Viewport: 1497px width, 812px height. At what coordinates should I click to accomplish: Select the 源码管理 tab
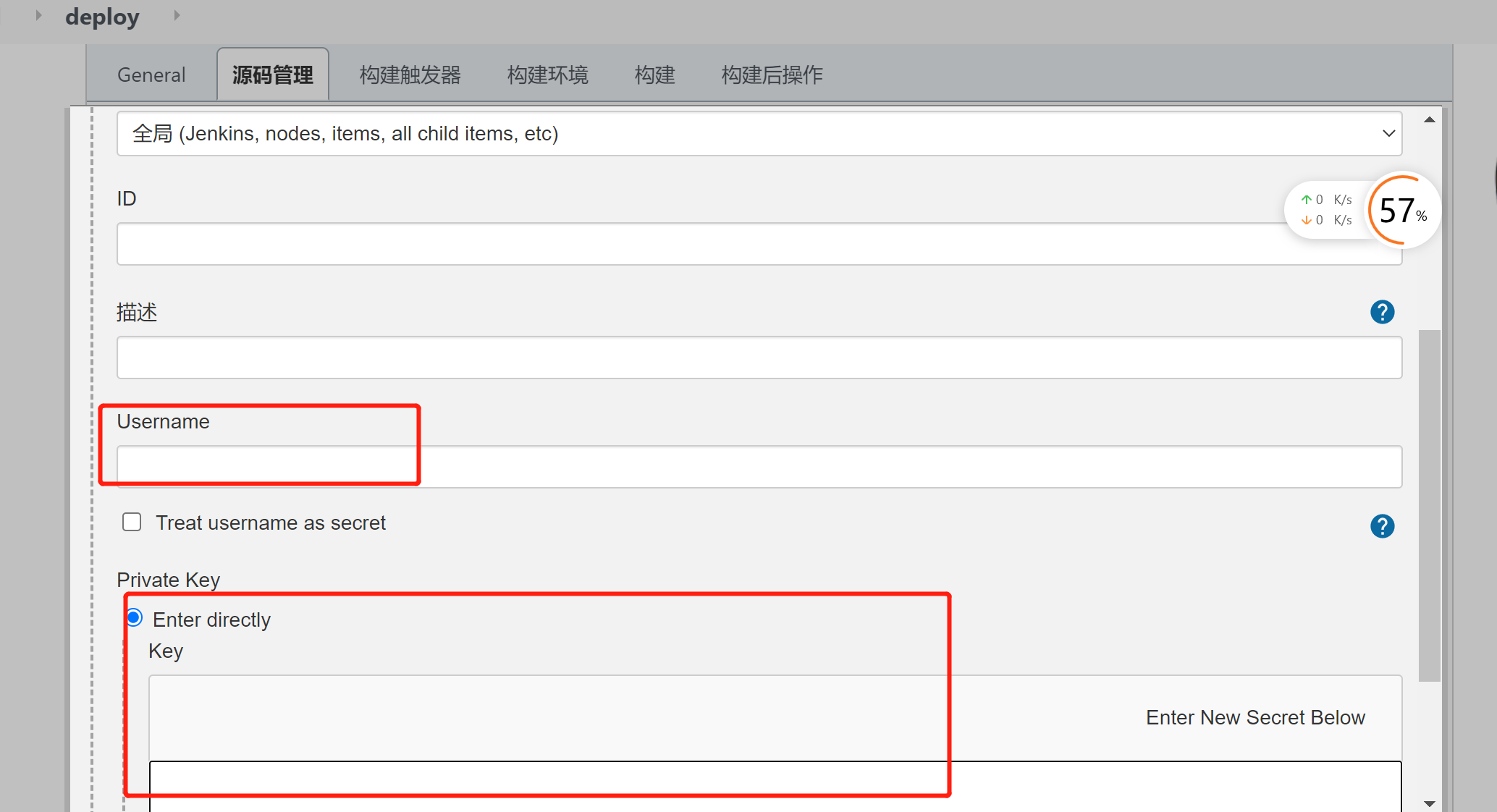pyautogui.click(x=272, y=73)
